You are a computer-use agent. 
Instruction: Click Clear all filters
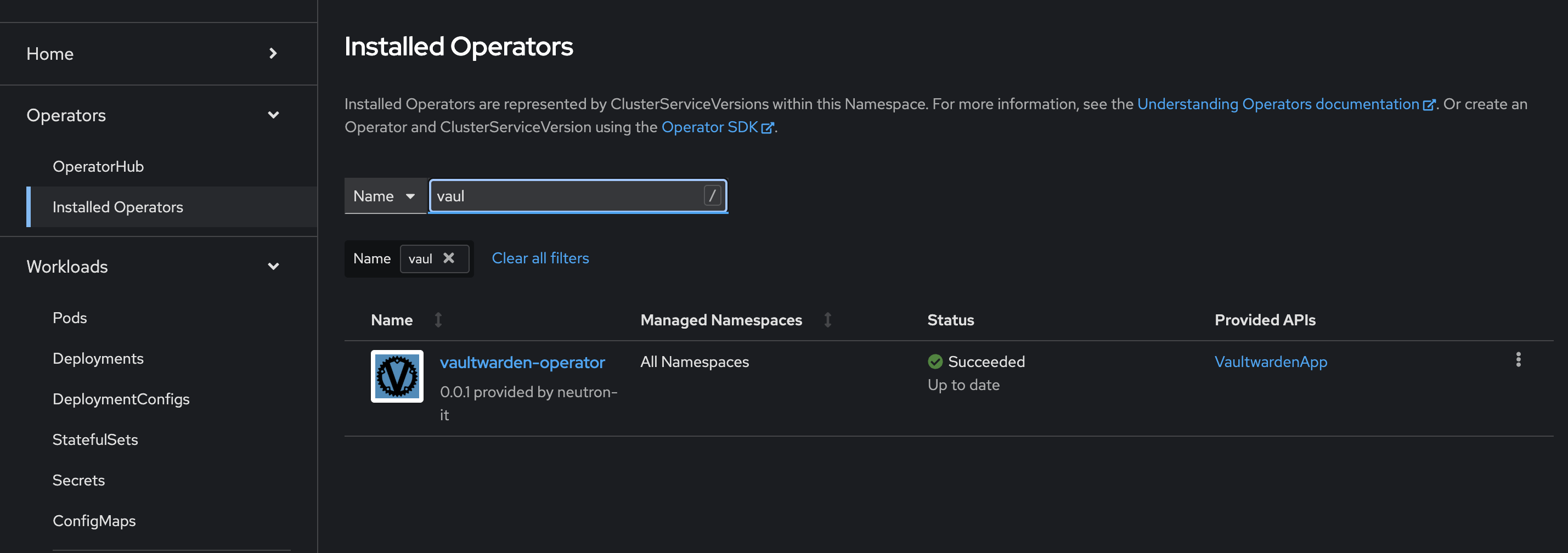coord(540,258)
